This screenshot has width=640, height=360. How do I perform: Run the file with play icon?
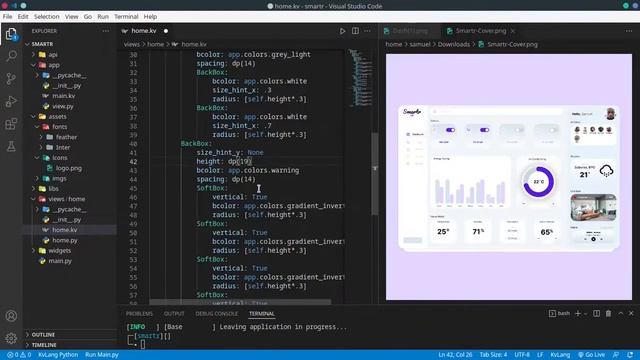pyautogui.click(x=342, y=31)
